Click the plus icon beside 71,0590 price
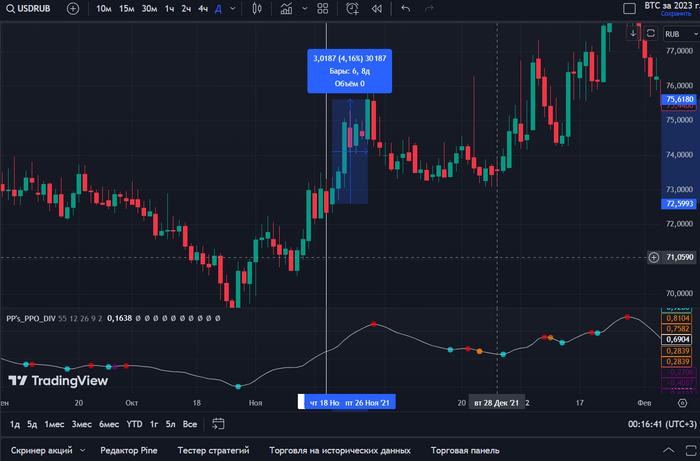 (654, 257)
